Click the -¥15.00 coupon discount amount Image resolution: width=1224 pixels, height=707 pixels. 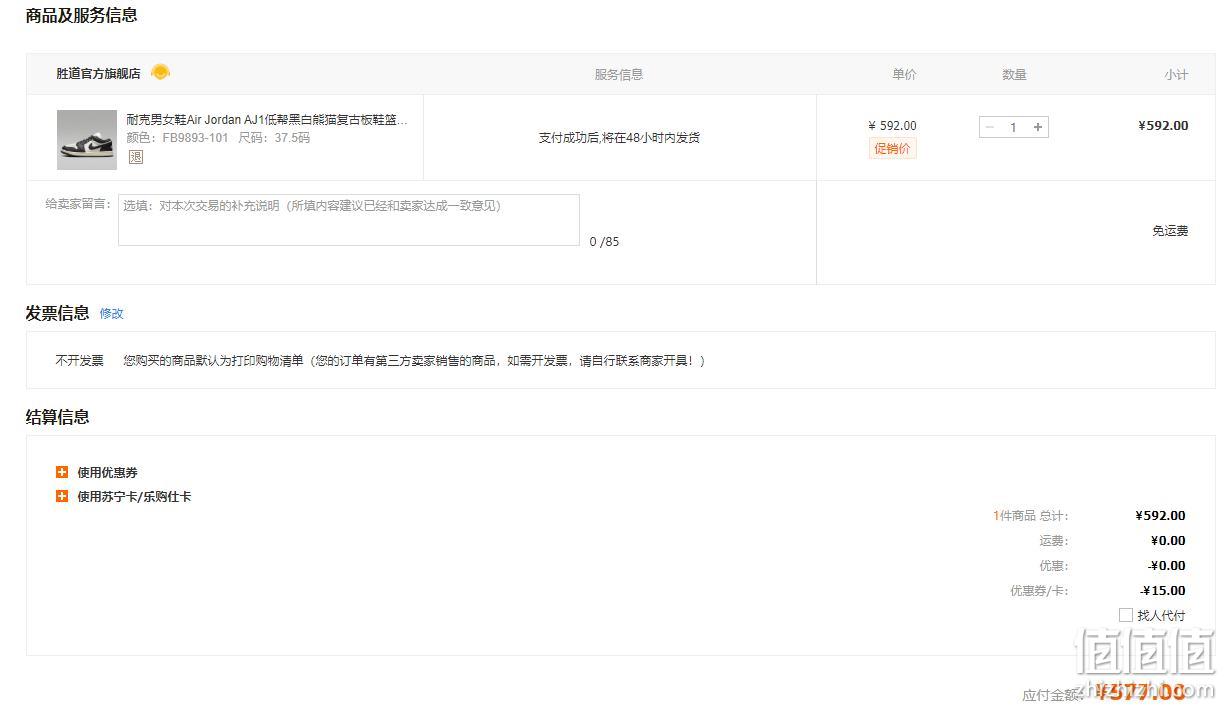coord(1163,590)
